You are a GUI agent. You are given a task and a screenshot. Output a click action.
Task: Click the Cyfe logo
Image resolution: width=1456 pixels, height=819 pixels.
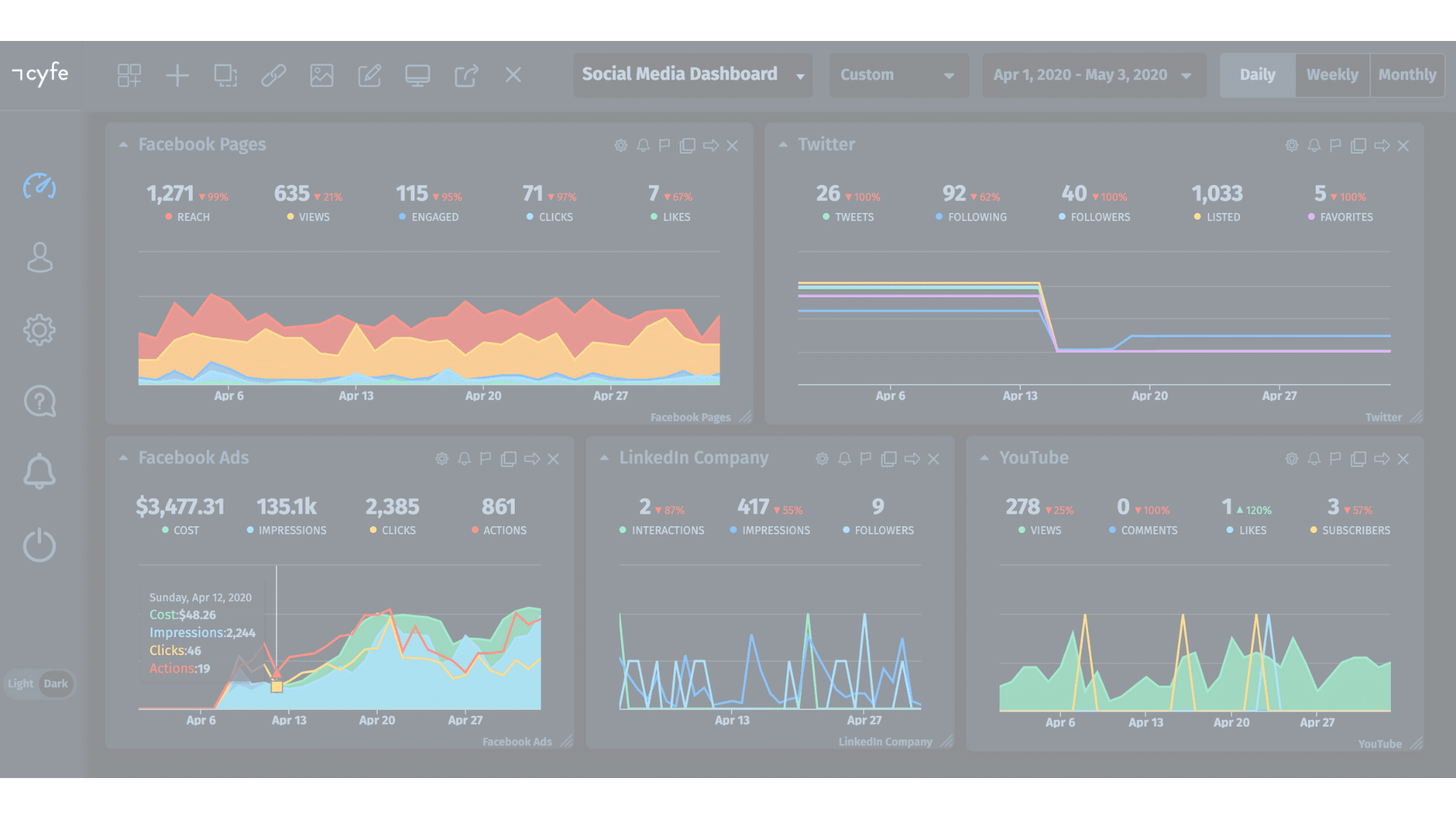(40, 74)
